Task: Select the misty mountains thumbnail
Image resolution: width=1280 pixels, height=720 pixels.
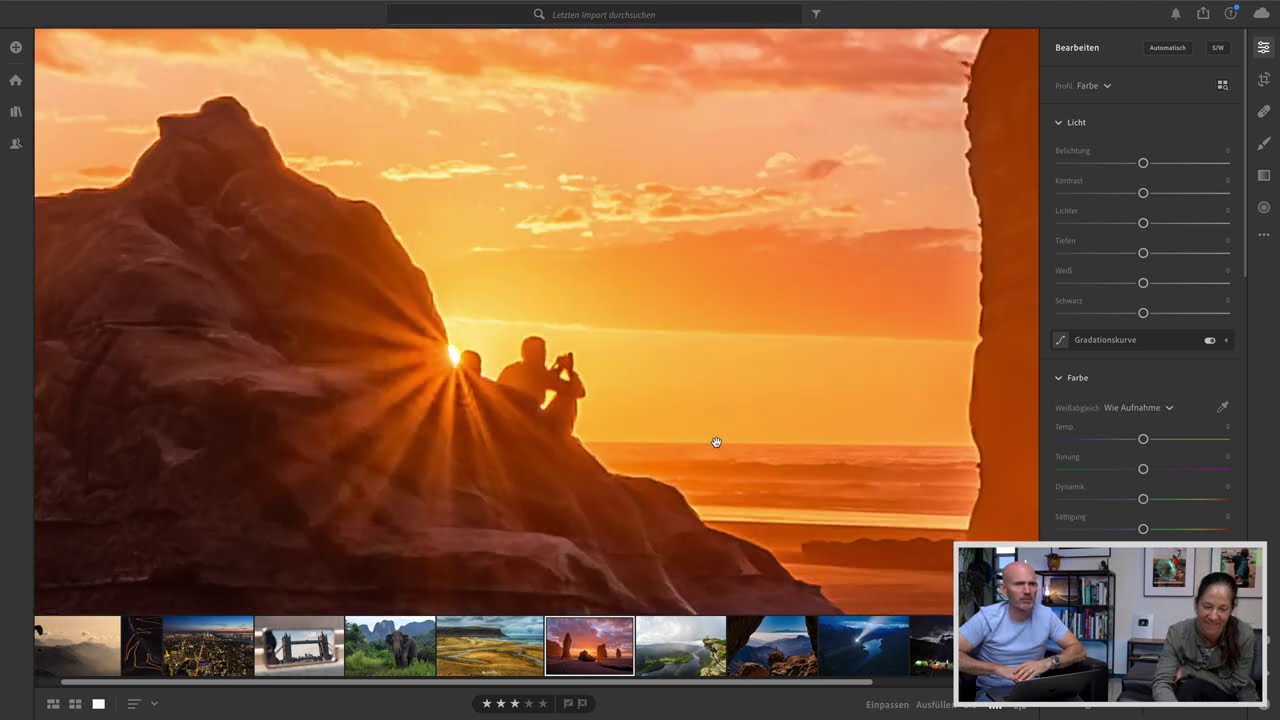Action: (x=78, y=646)
